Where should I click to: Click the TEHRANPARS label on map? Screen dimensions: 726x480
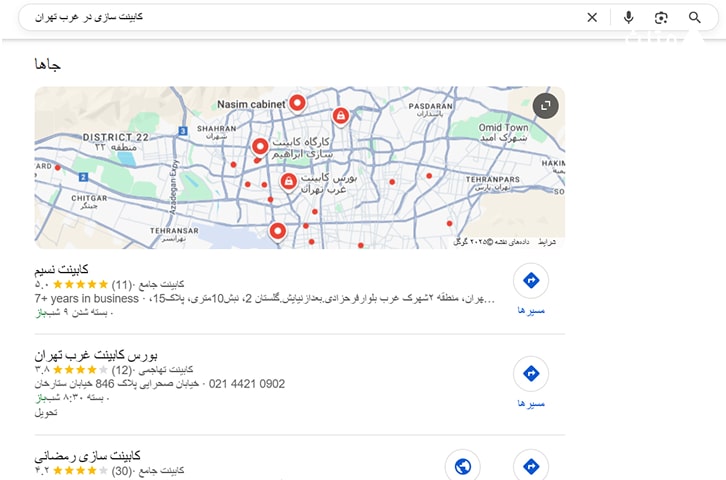point(493,179)
